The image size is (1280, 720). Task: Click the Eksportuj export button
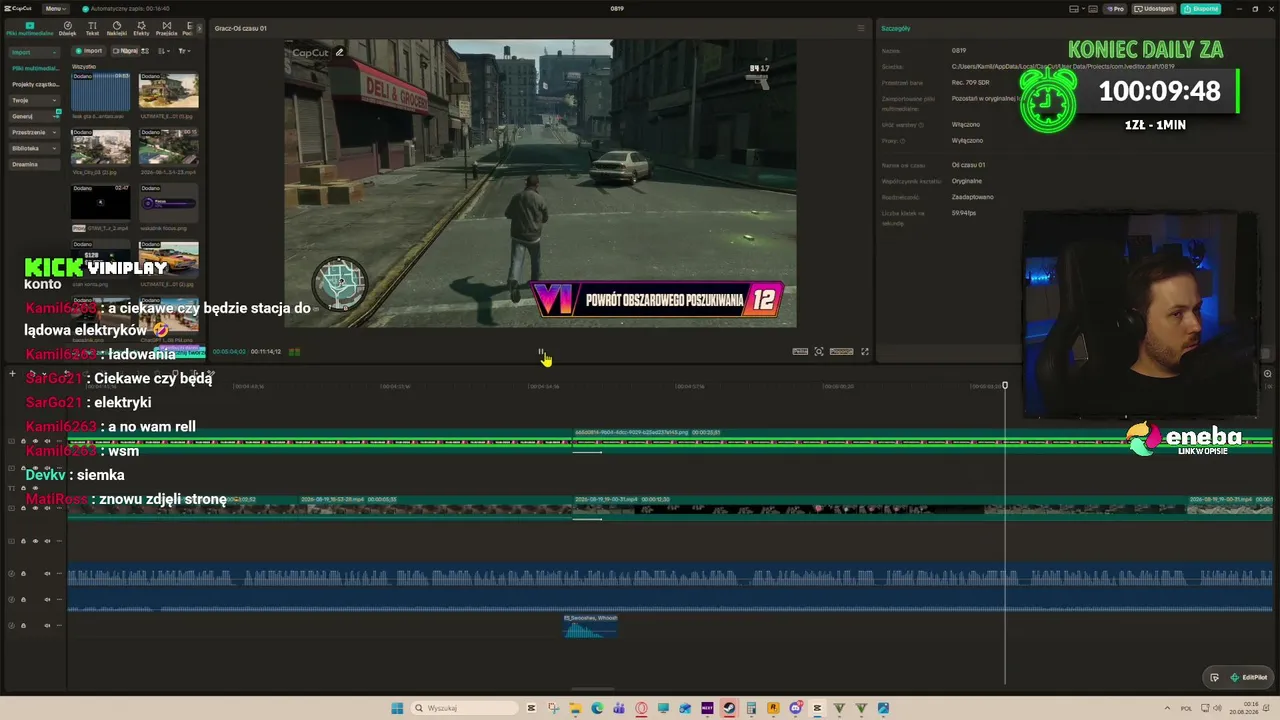pyautogui.click(x=1201, y=9)
